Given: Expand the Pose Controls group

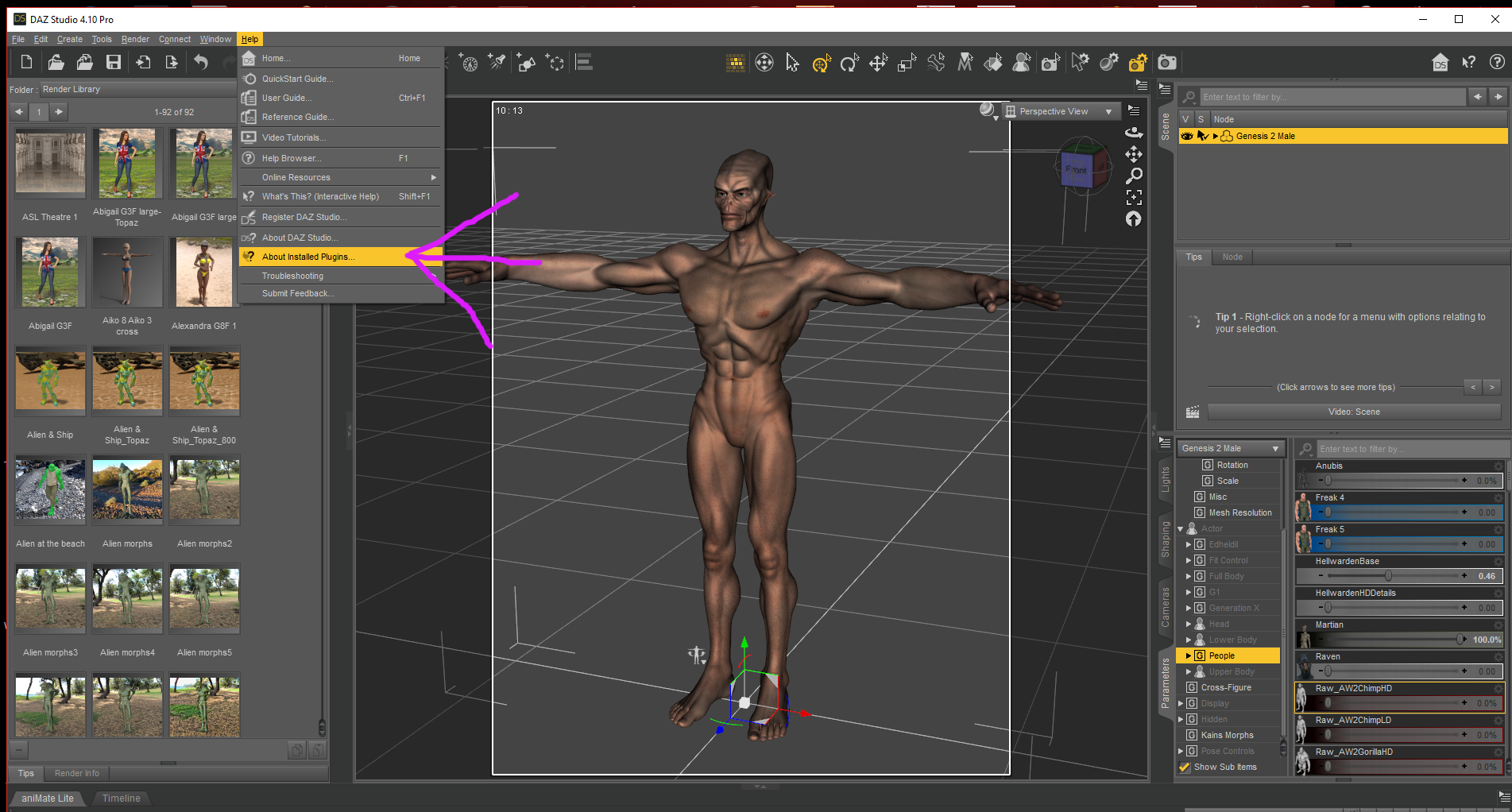Looking at the screenshot, I should (x=1181, y=751).
